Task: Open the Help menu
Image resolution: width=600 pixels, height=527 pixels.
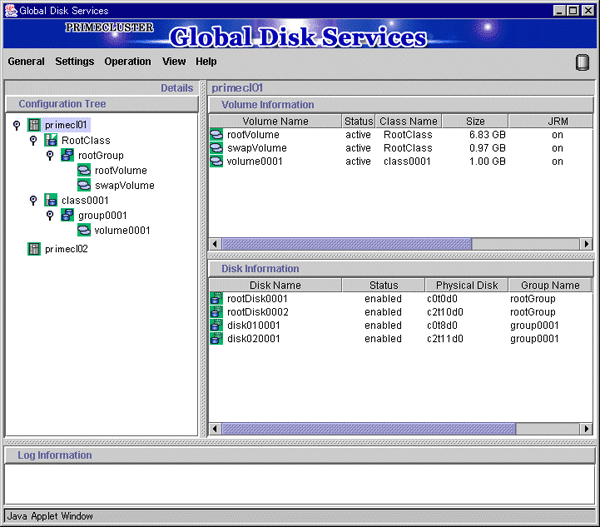Action: pos(206,61)
